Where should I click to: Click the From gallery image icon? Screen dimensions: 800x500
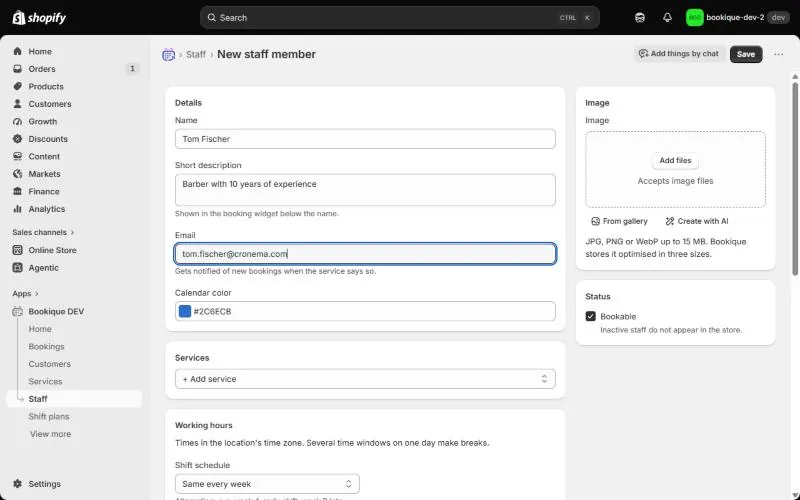(595, 221)
